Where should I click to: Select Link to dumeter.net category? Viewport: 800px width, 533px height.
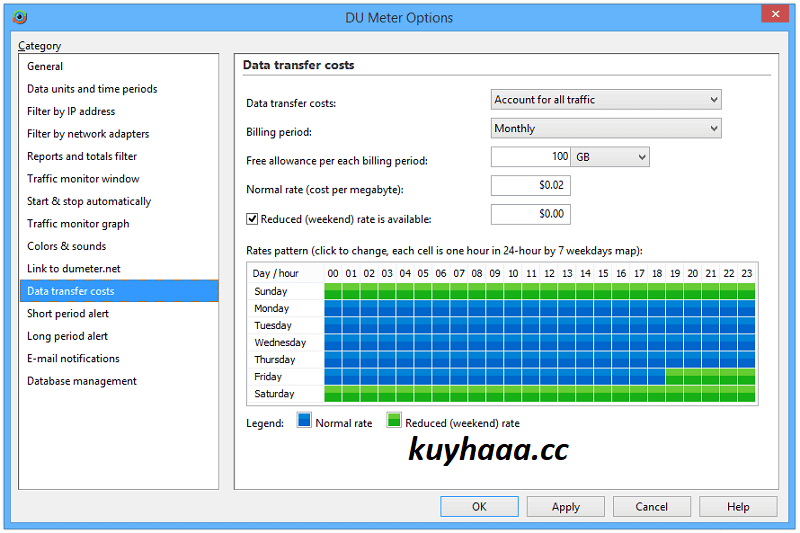tap(118, 268)
